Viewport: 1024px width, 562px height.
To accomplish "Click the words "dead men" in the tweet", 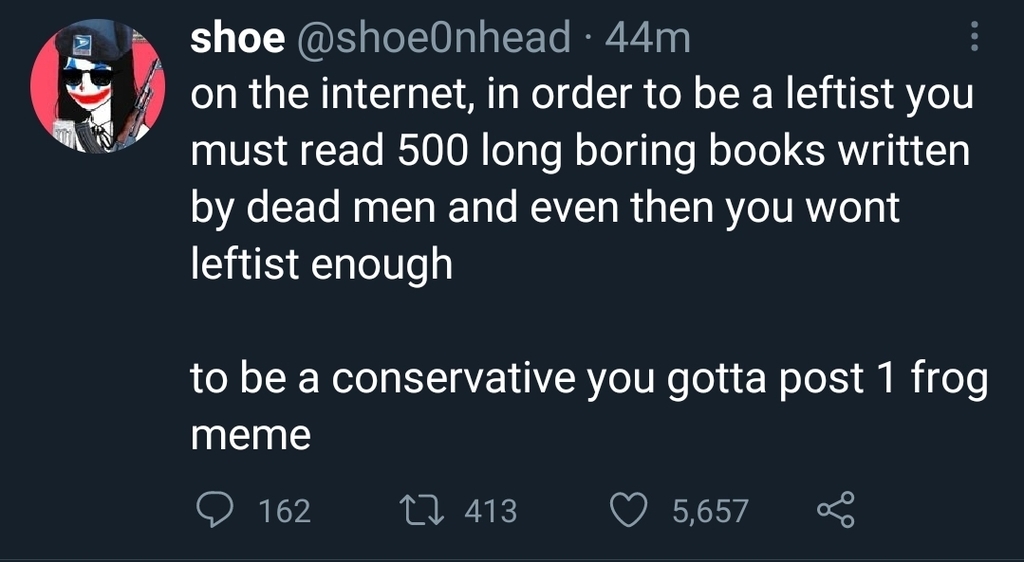I will point(343,208).
